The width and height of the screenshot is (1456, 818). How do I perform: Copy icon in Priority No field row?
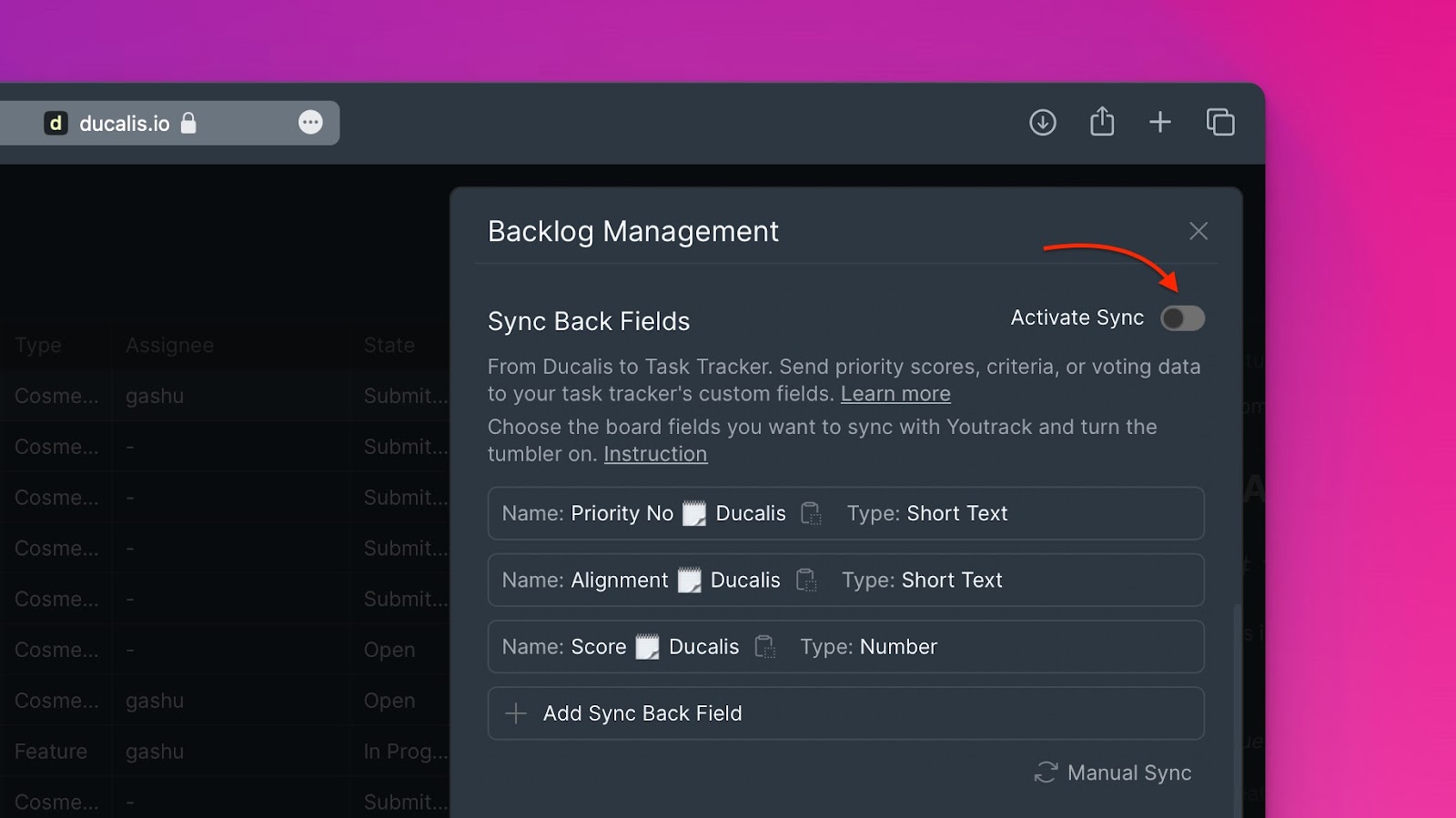tap(811, 513)
